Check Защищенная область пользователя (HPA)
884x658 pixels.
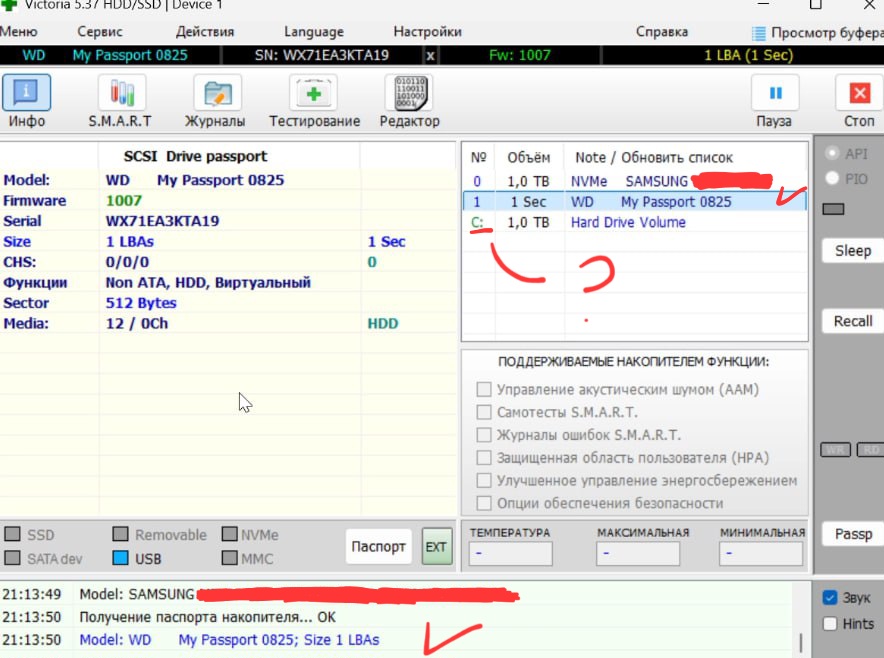pos(484,457)
